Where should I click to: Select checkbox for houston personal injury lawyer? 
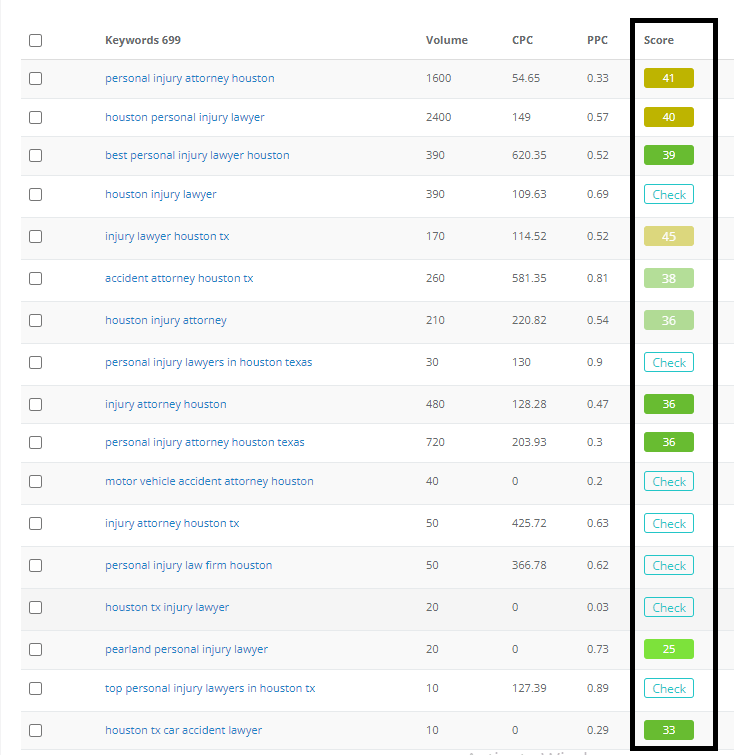(x=35, y=117)
